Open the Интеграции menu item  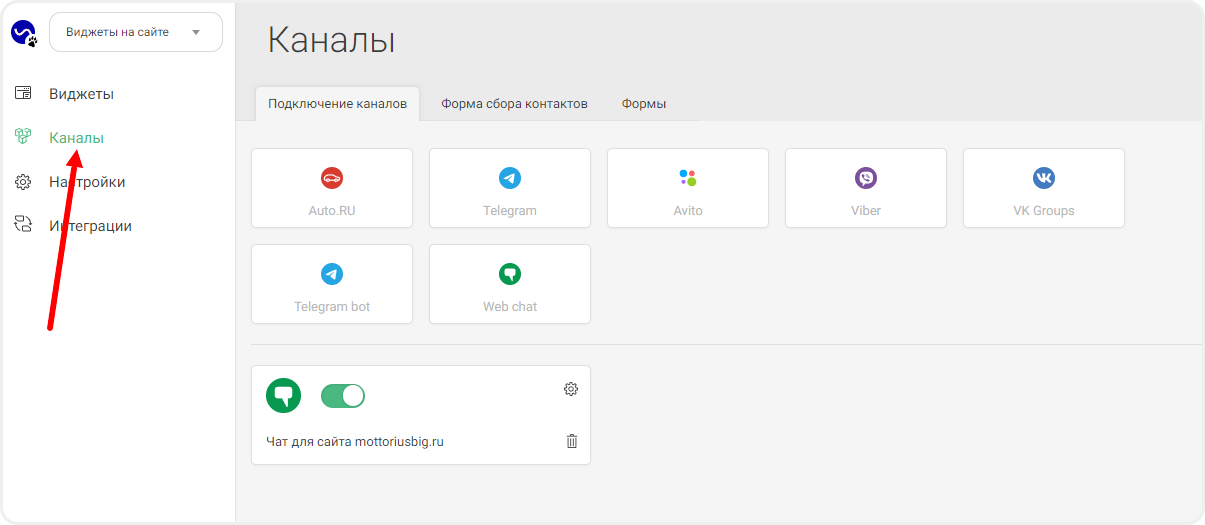tap(90, 226)
